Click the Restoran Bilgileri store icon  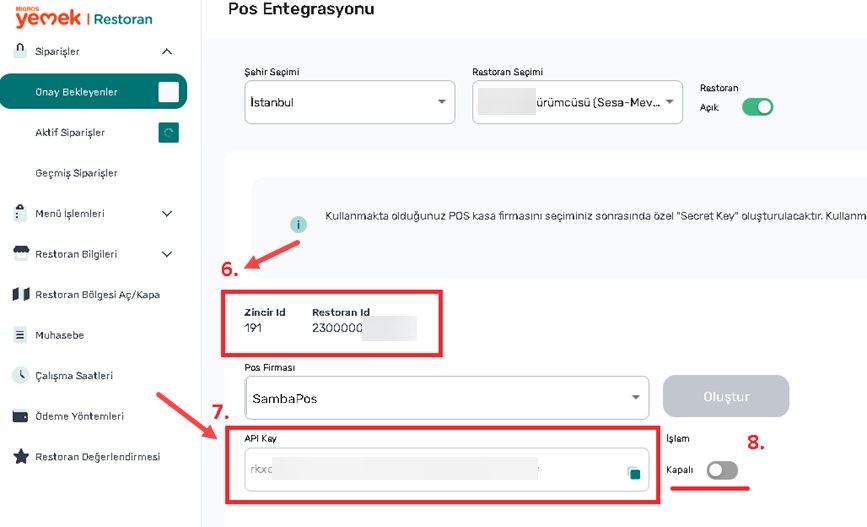(x=20, y=253)
